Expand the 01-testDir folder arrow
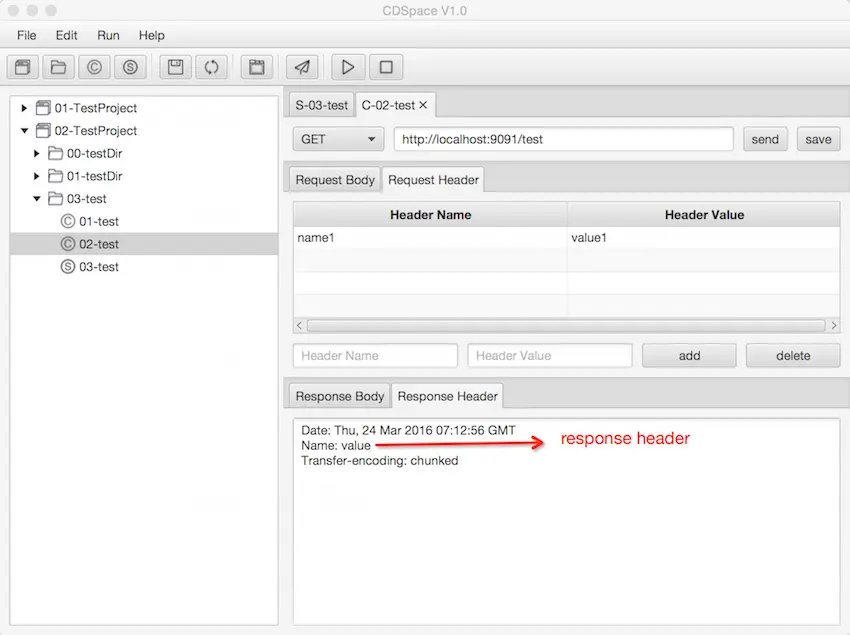 click(36, 176)
